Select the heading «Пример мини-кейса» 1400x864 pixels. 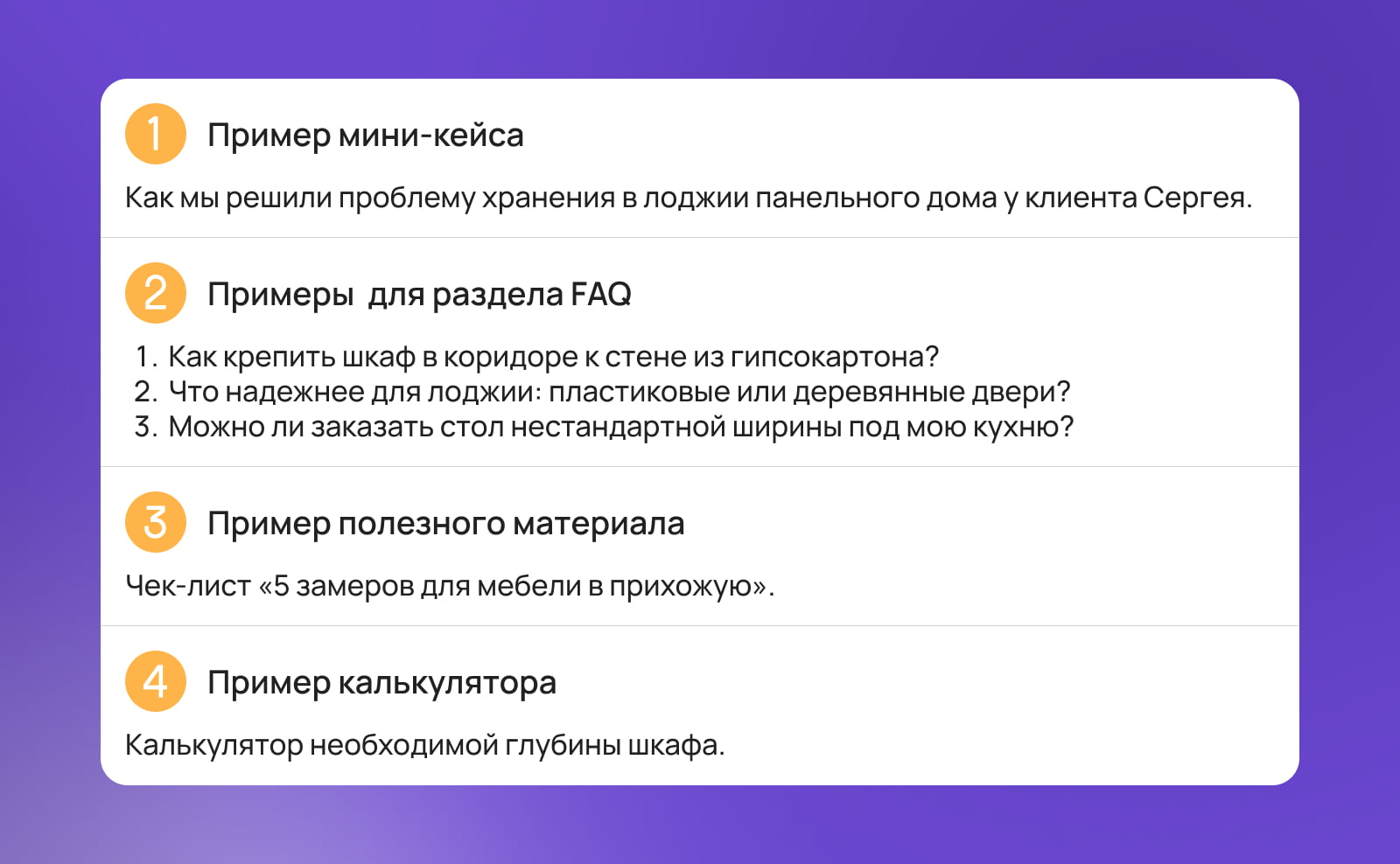(365, 136)
